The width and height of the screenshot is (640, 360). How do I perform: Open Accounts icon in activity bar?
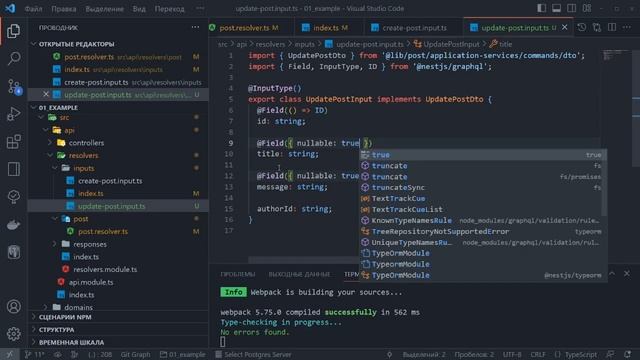click(x=13, y=306)
